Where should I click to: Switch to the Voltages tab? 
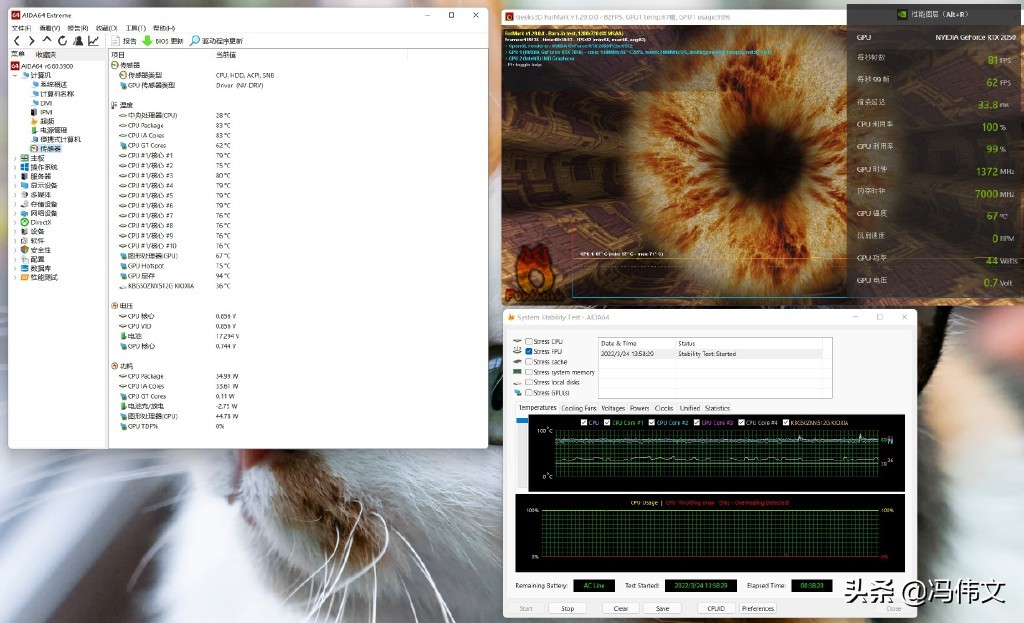point(613,408)
